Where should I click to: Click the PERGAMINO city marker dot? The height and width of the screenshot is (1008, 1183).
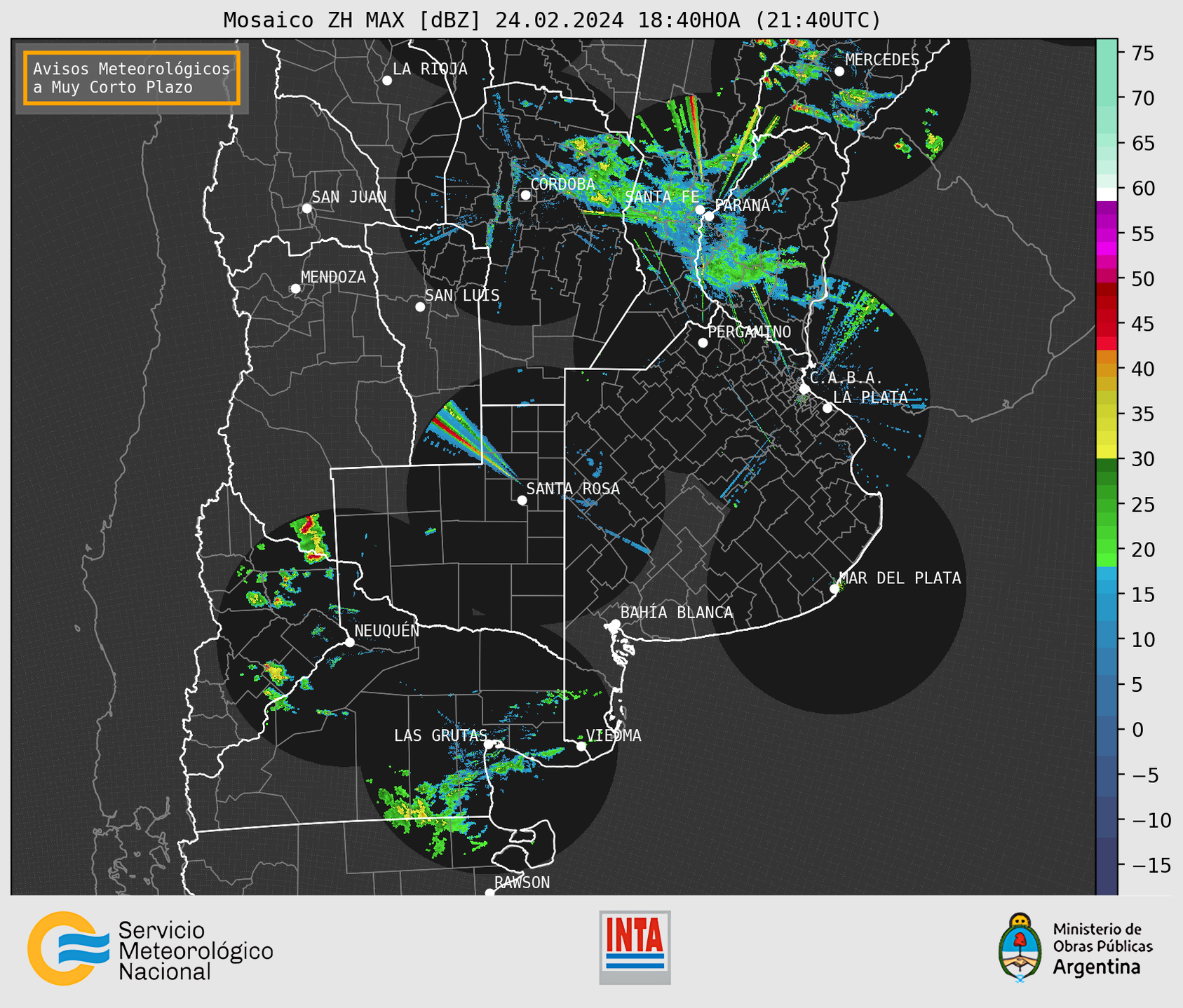[703, 343]
